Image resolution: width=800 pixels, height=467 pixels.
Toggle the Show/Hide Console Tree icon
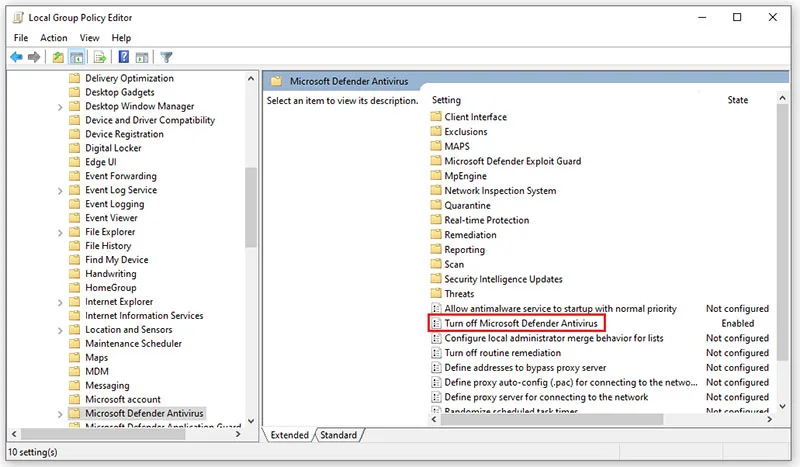tap(77, 57)
